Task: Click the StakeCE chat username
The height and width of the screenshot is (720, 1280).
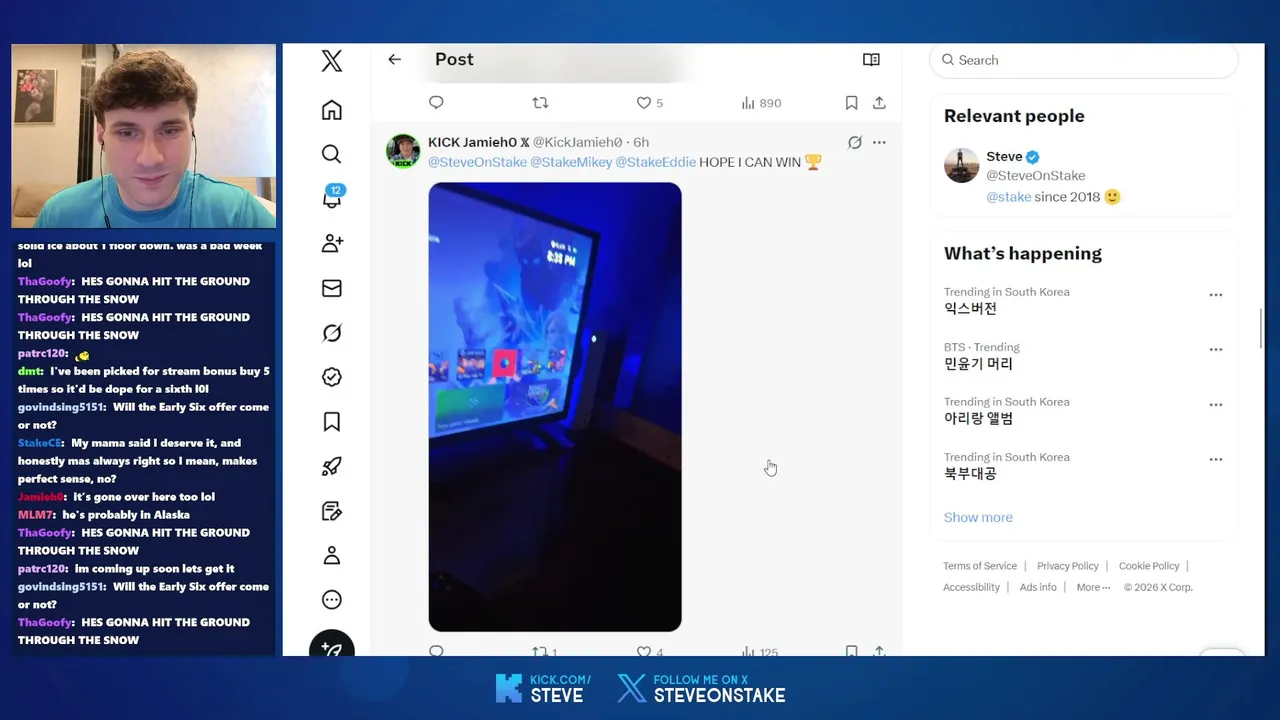Action: (41, 443)
